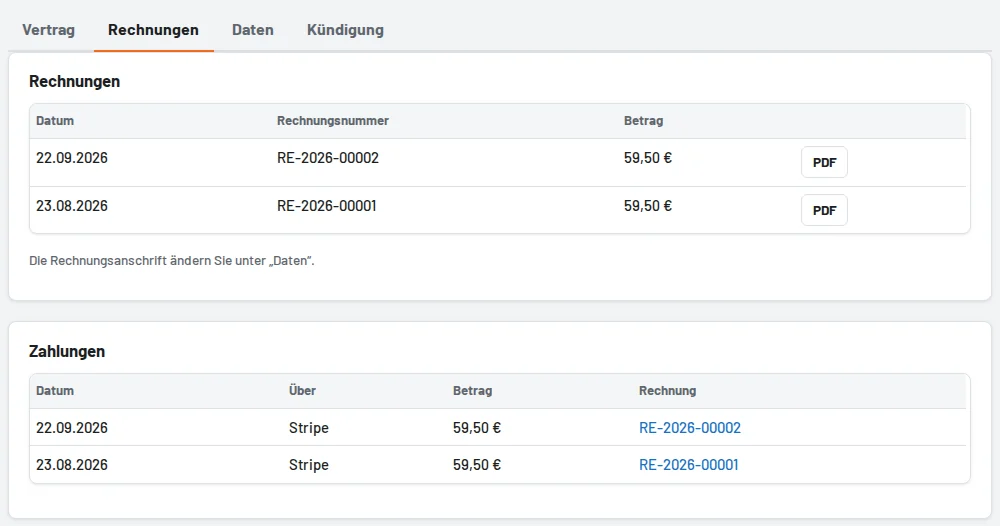Select date 22.09.2026 in Rechnungen table
The image size is (1000, 526).
coord(72,158)
